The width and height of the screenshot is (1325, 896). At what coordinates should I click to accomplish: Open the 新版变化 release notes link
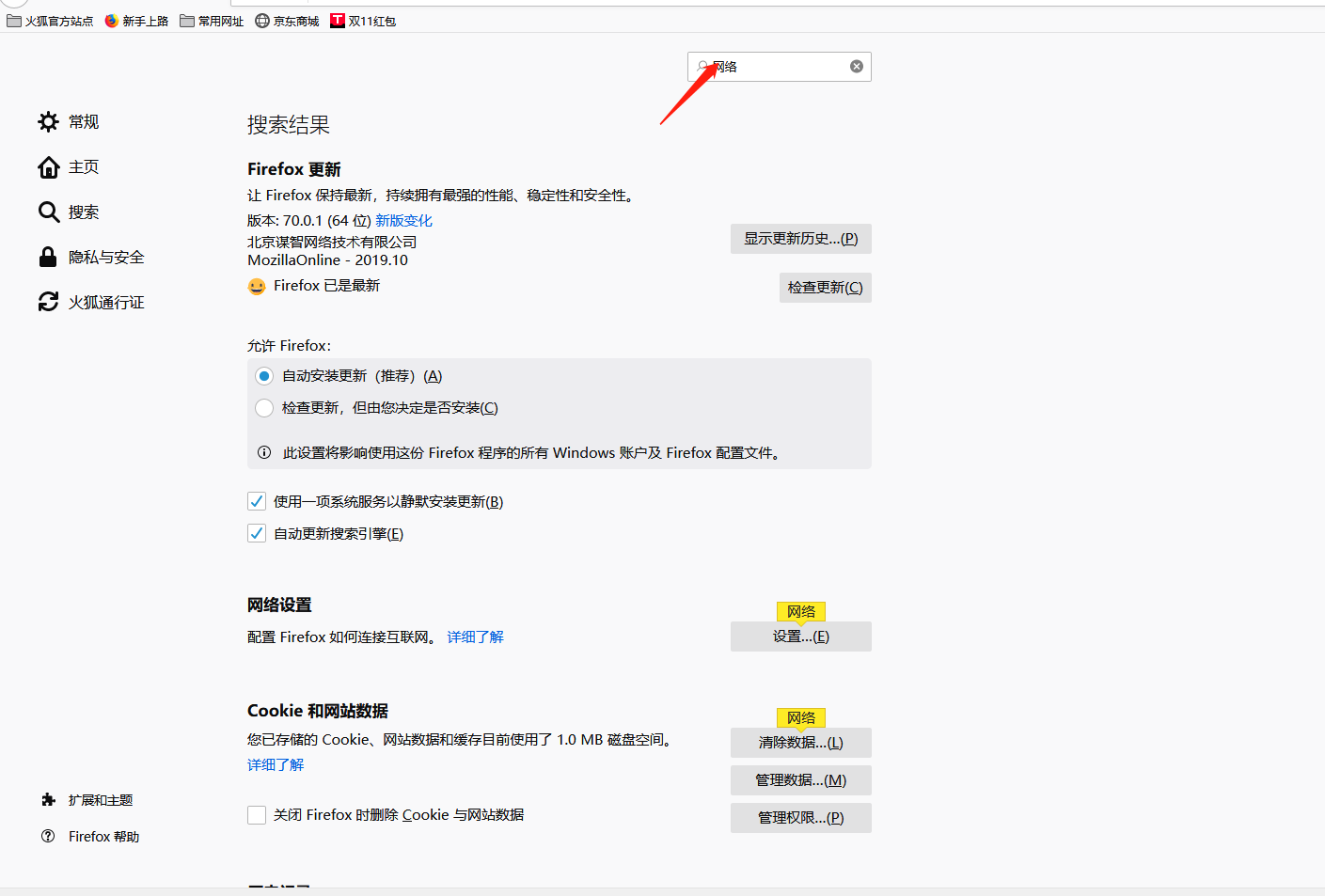click(x=404, y=221)
